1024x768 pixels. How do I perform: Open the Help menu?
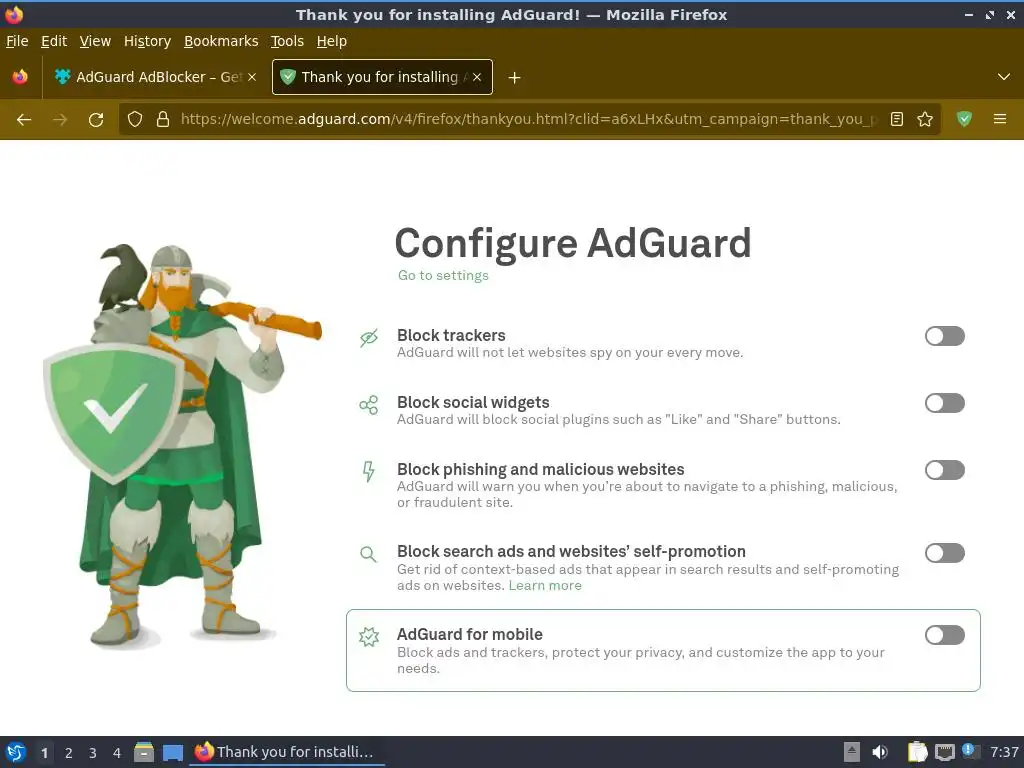pos(332,41)
